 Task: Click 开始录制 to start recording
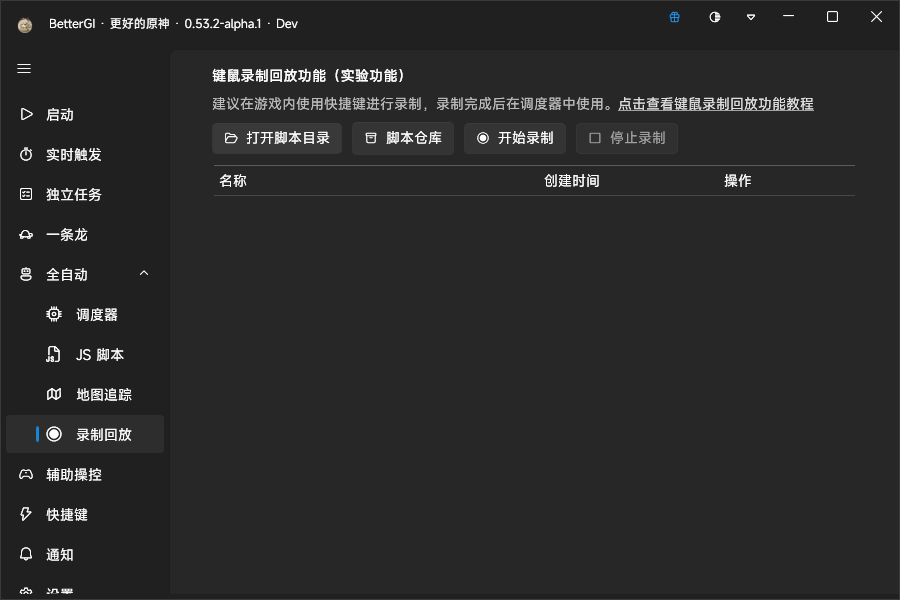(x=515, y=138)
